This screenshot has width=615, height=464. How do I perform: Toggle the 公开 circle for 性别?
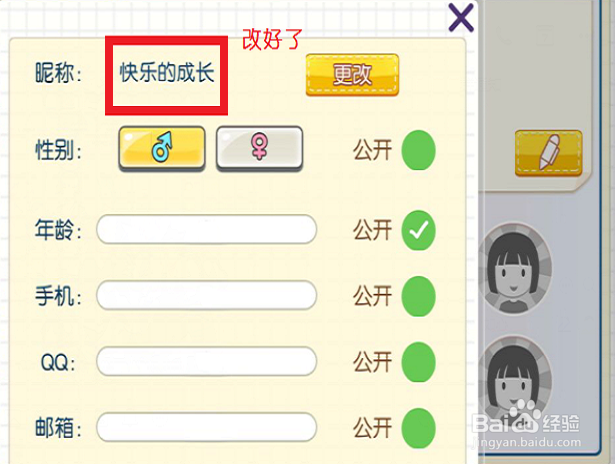tap(418, 150)
